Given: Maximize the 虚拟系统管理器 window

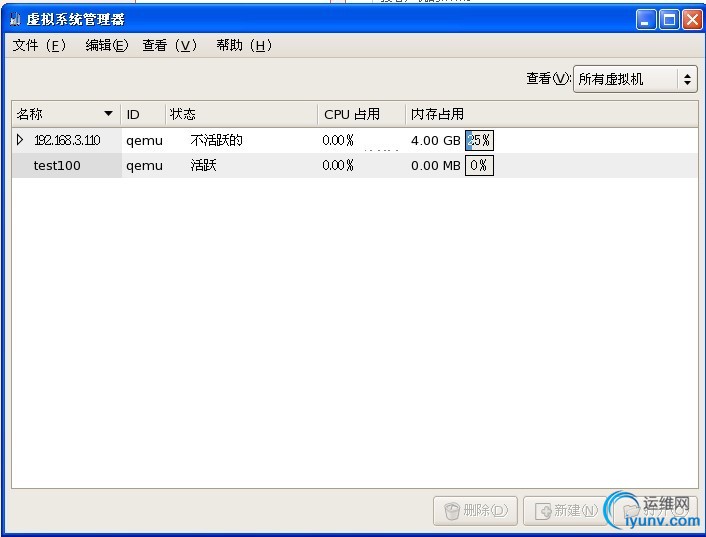Looking at the screenshot, I should [669, 20].
